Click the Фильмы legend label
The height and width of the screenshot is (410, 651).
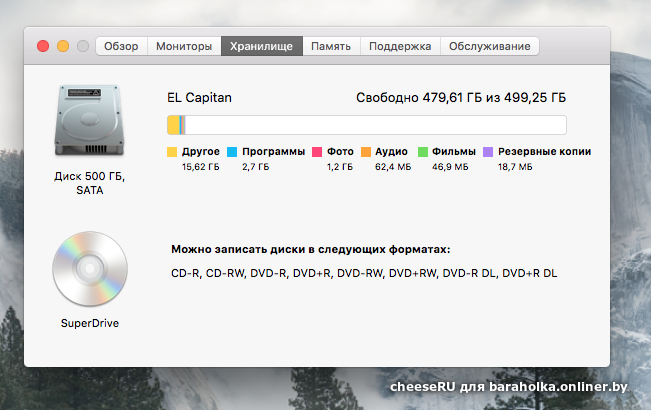pyautogui.click(x=454, y=151)
